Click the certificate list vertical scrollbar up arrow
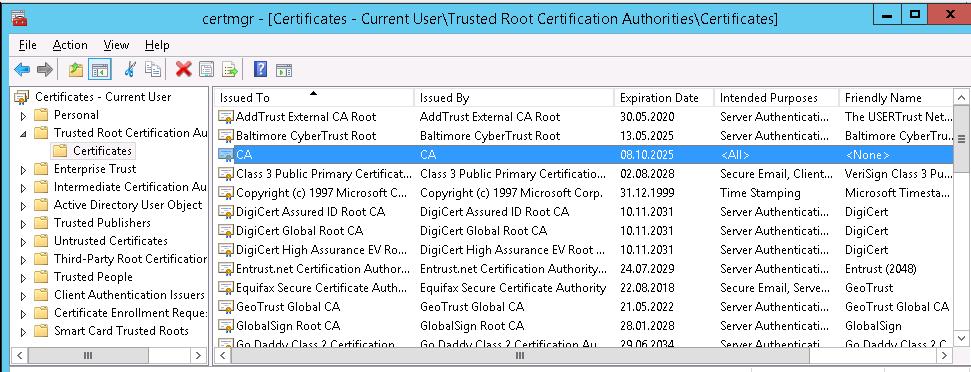971x372 pixels. click(x=961, y=97)
